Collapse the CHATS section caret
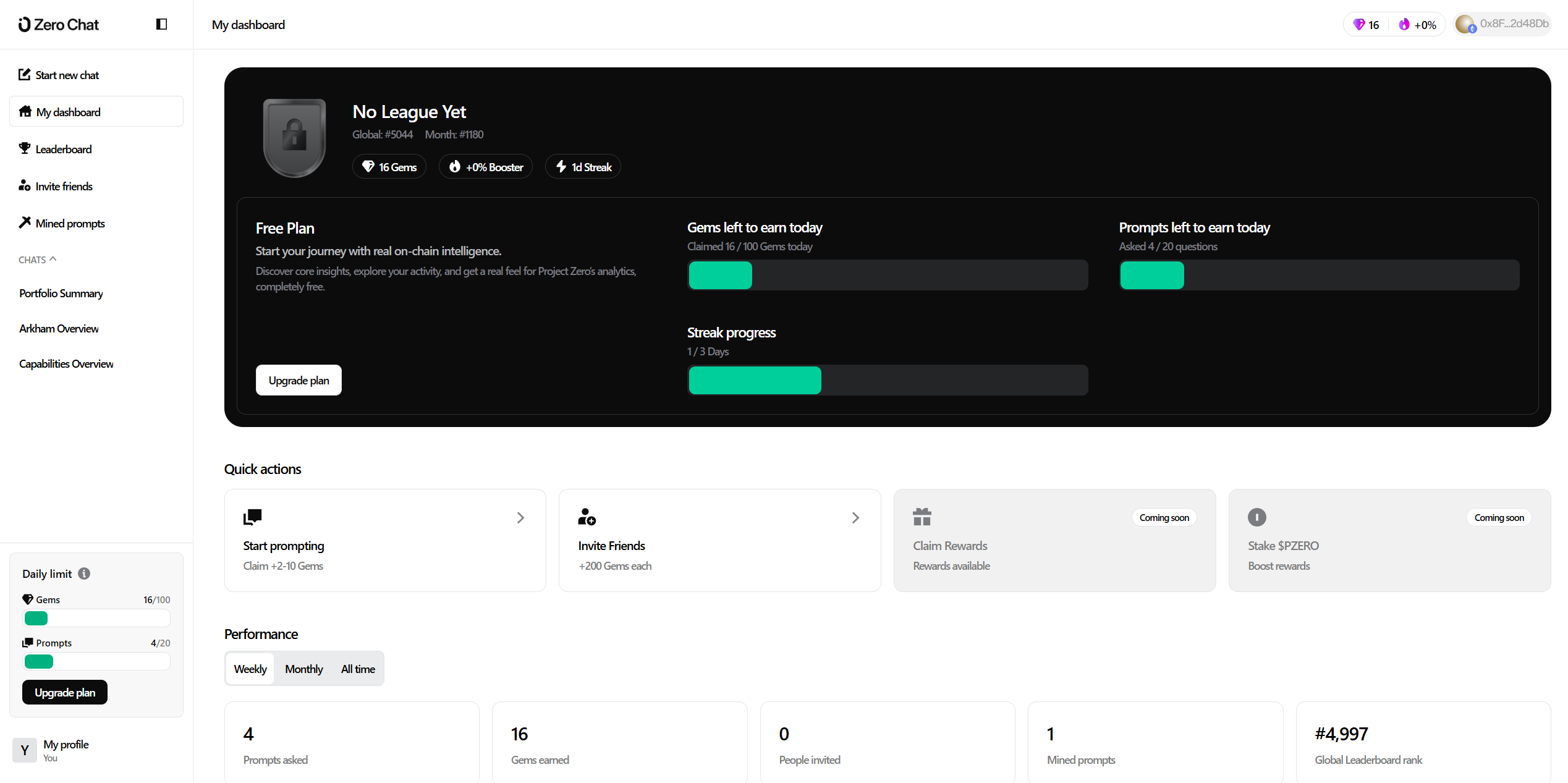This screenshot has width=1568, height=783. 53,259
